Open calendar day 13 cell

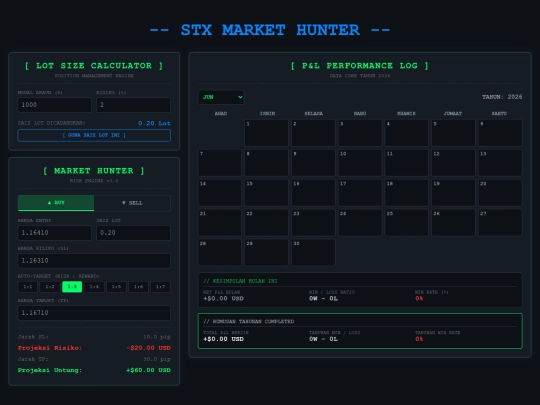click(500, 163)
